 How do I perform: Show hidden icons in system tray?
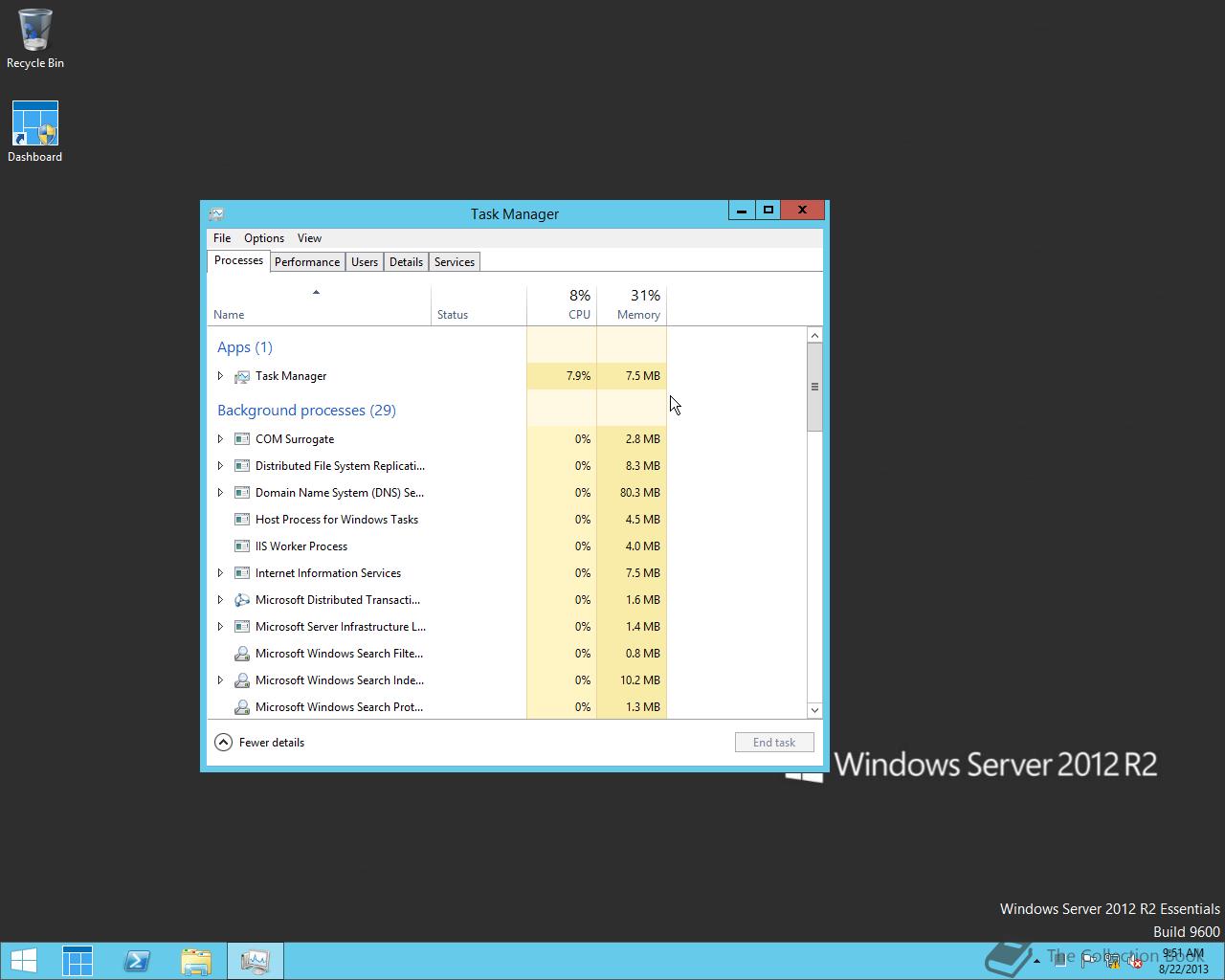[1036, 961]
